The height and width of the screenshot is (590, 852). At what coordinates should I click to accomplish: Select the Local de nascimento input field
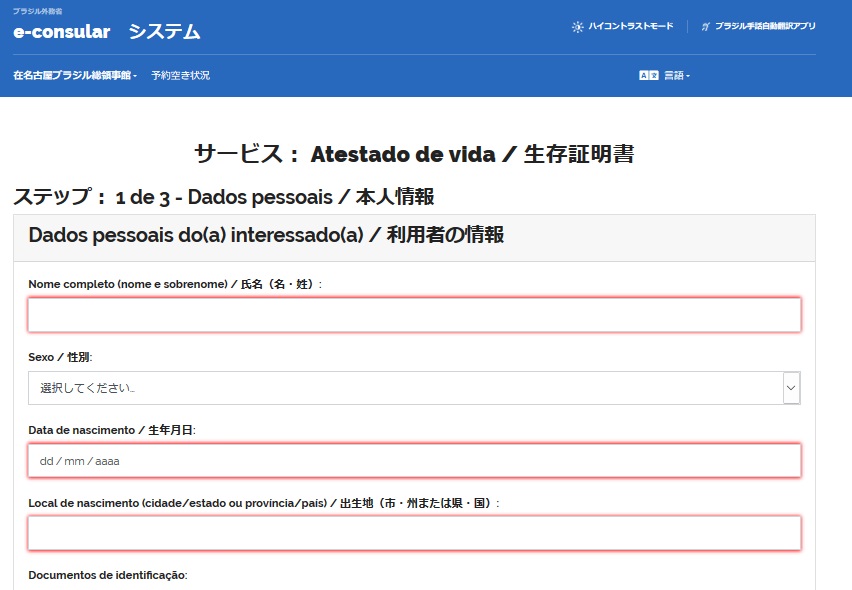414,534
